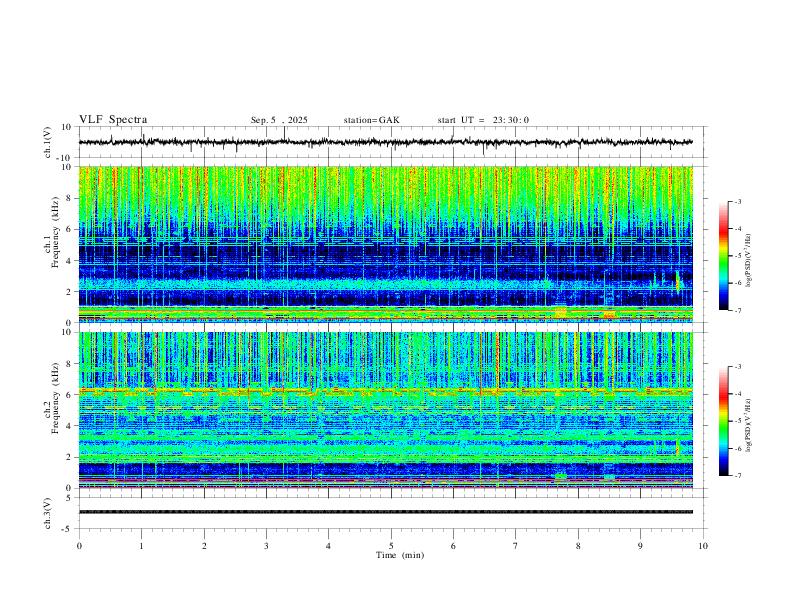This screenshot has width=792, height=612.
Task: Click the ch.2 color scale bar
Action: 723,421
